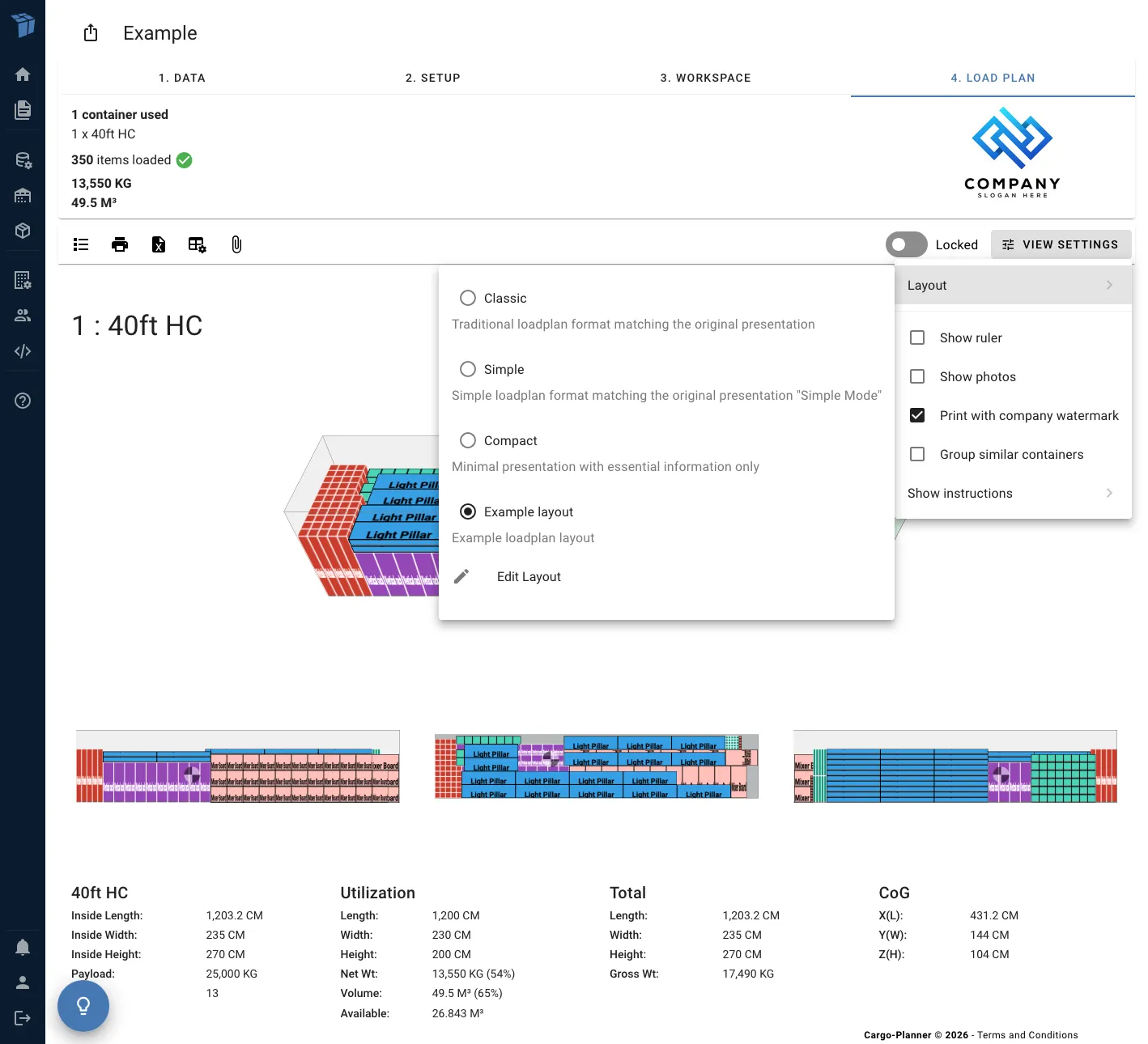Open the print load plan icon

pyautogui.click(x=119, y=244)
